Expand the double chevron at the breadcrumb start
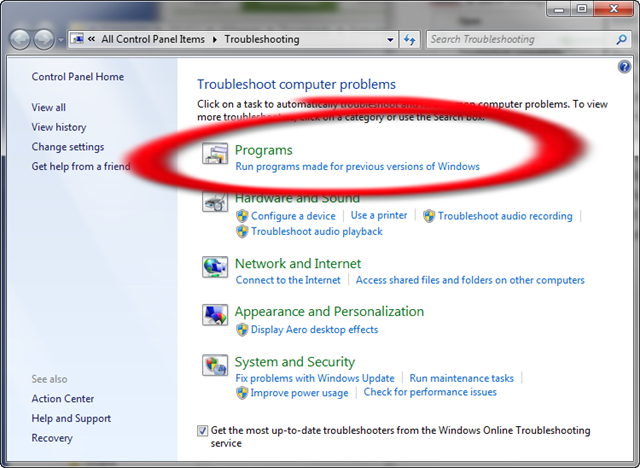The image size is (640, 468). tap(91, 39)
